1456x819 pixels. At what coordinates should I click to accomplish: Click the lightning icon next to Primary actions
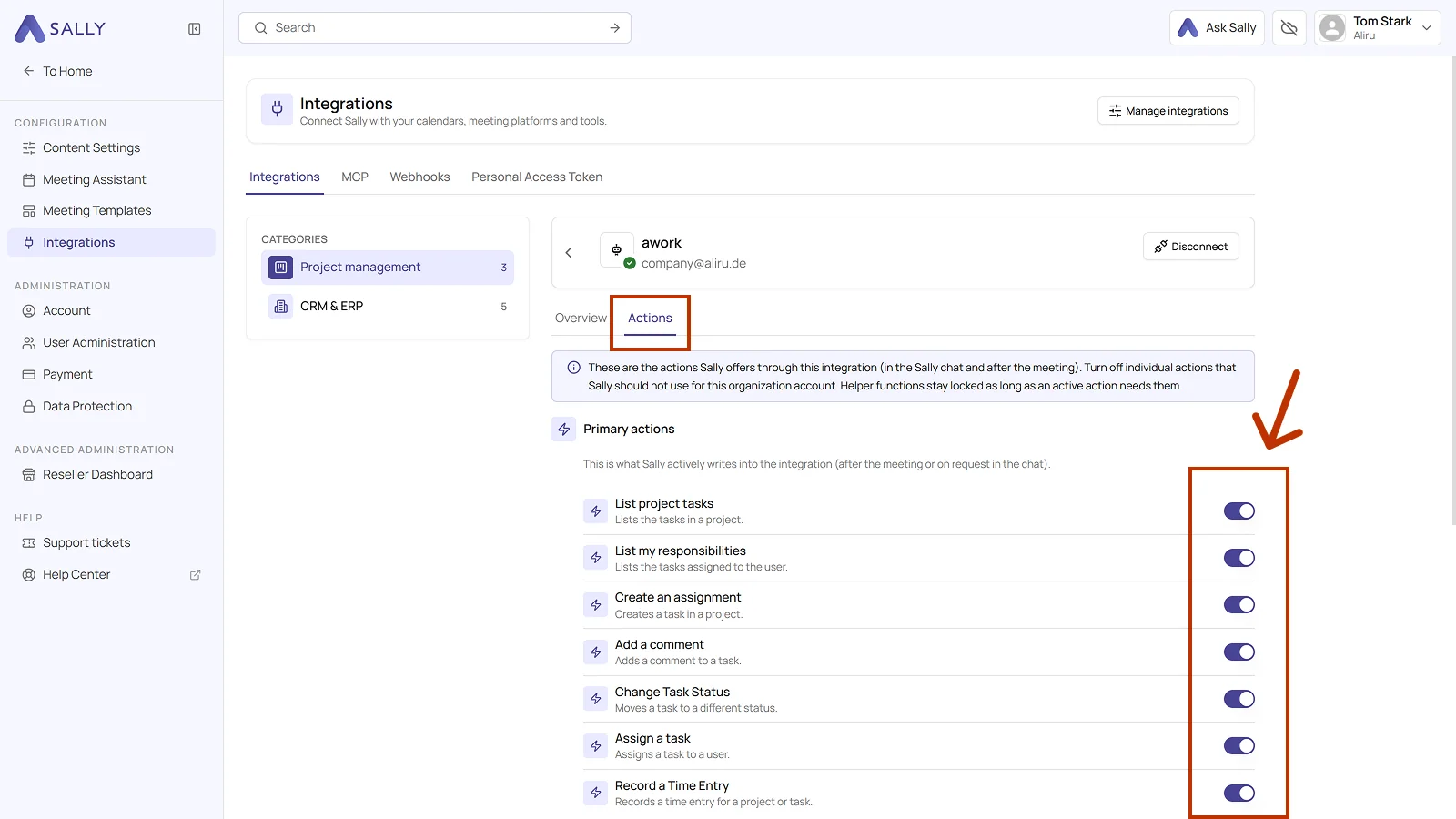coord(564,430)
